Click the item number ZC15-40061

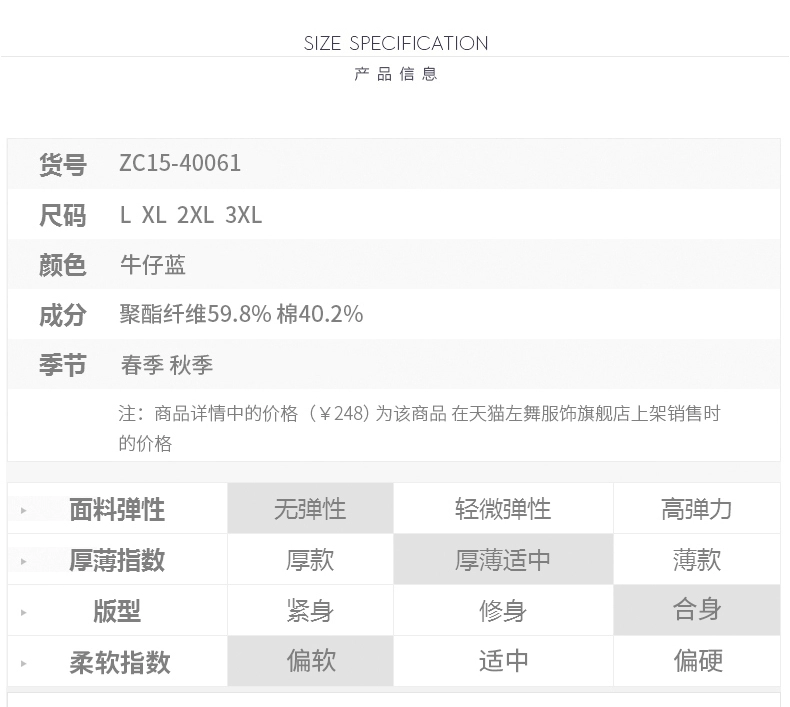(180, 163)
